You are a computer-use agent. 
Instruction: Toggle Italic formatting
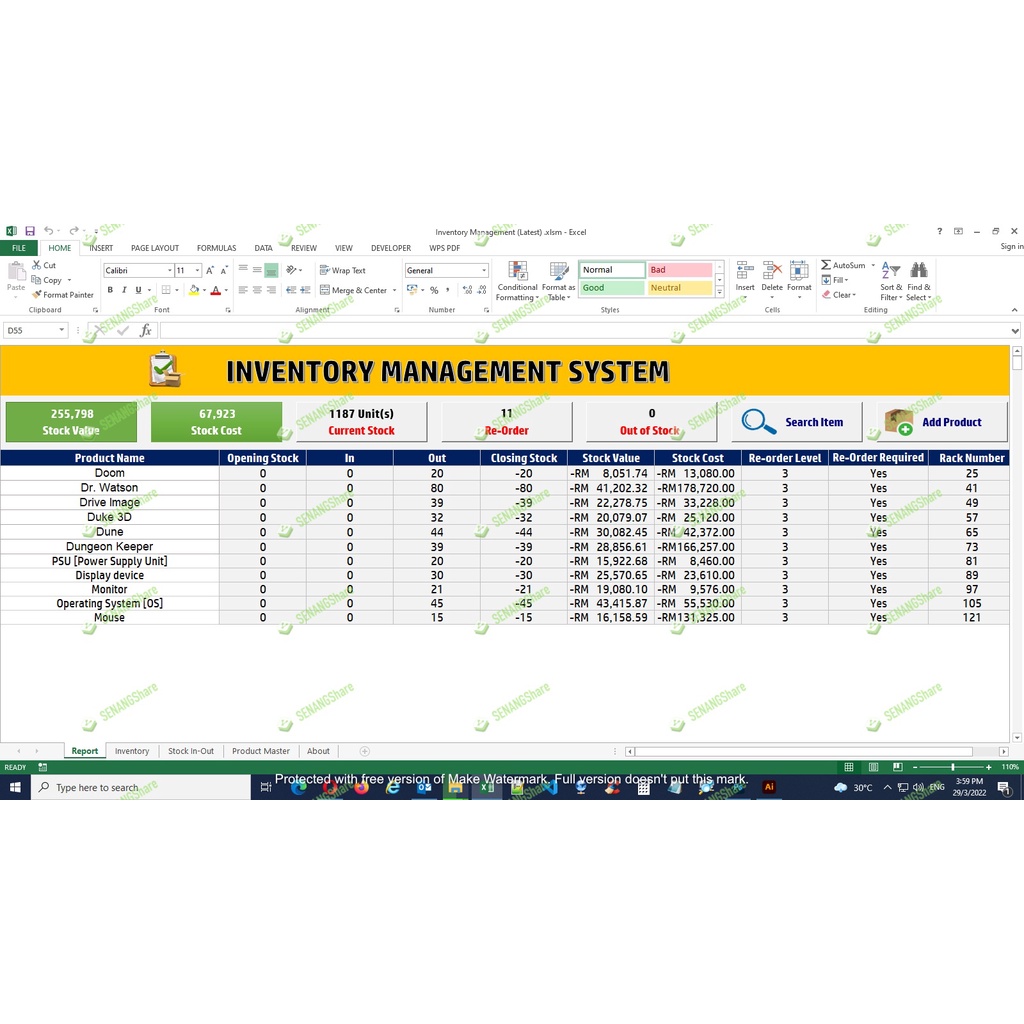[124, 290]
